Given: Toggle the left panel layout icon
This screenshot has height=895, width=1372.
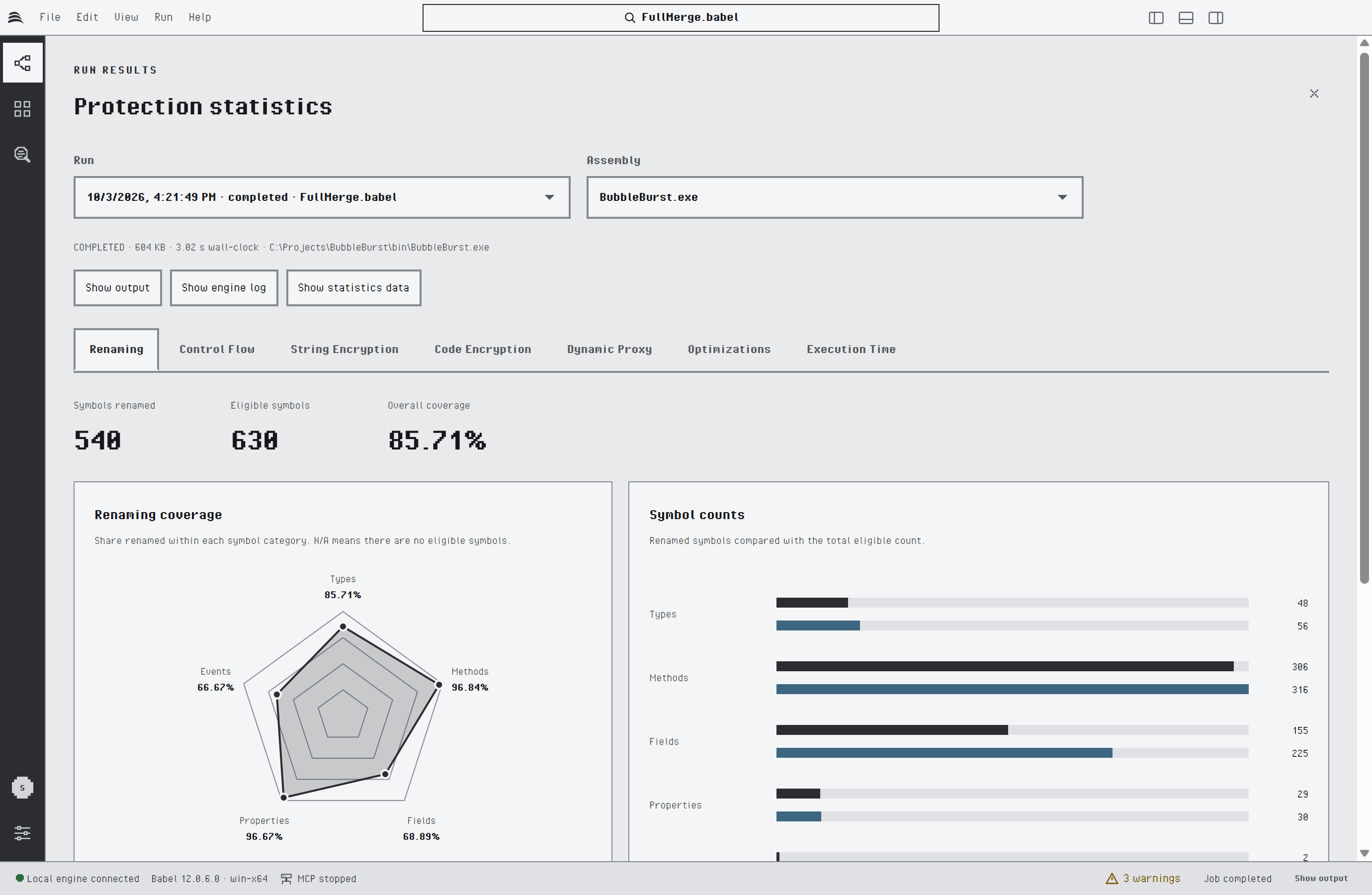Looking at the screenshot, I should tap(1156, 18).
